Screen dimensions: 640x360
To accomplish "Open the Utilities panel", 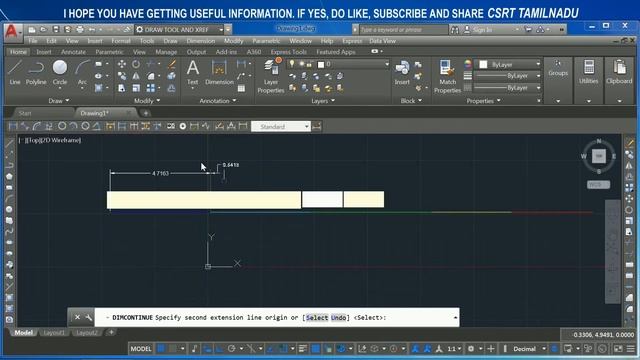I will 589,71.
